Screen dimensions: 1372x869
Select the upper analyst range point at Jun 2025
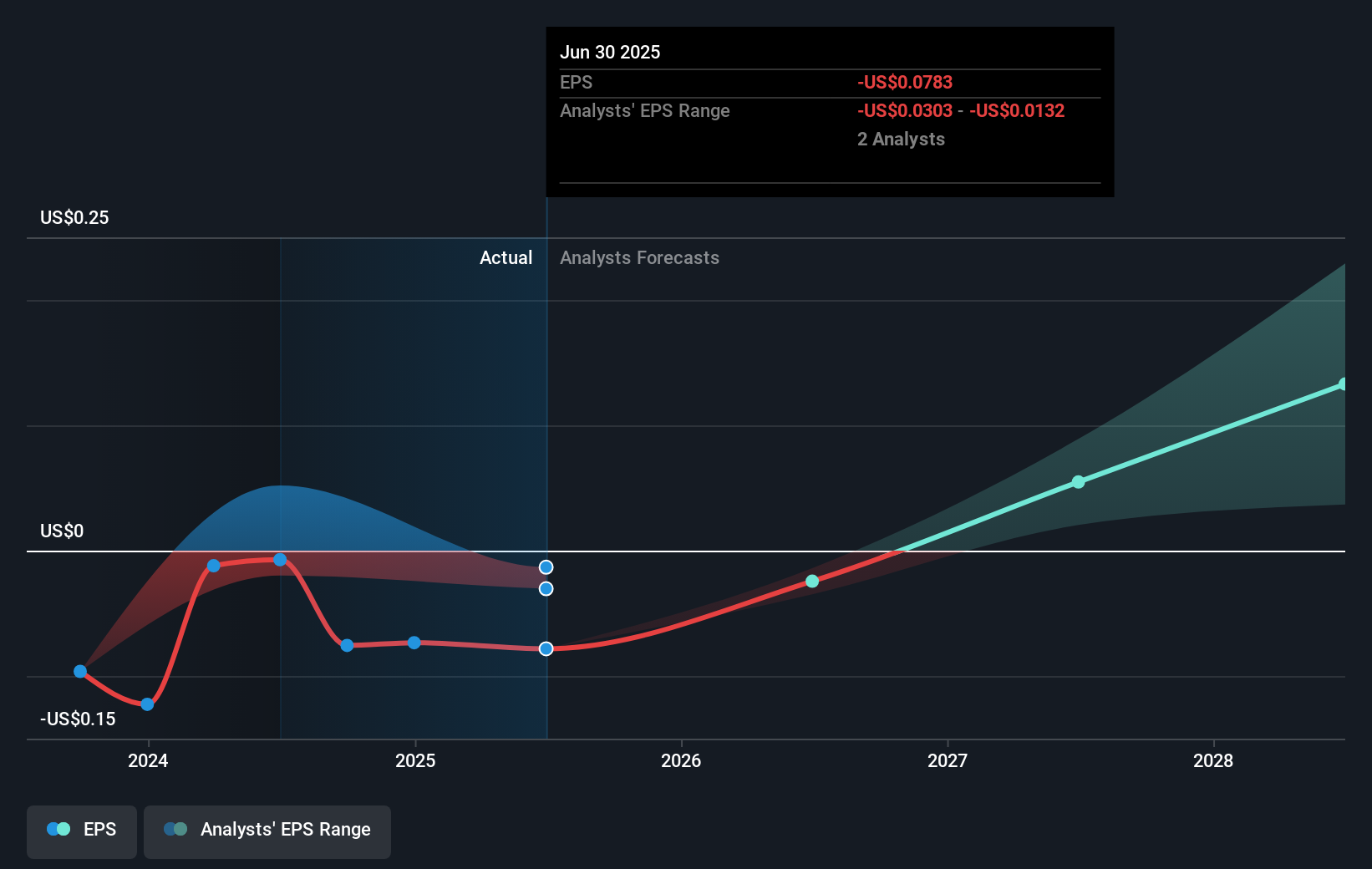(x=546, y=567)
